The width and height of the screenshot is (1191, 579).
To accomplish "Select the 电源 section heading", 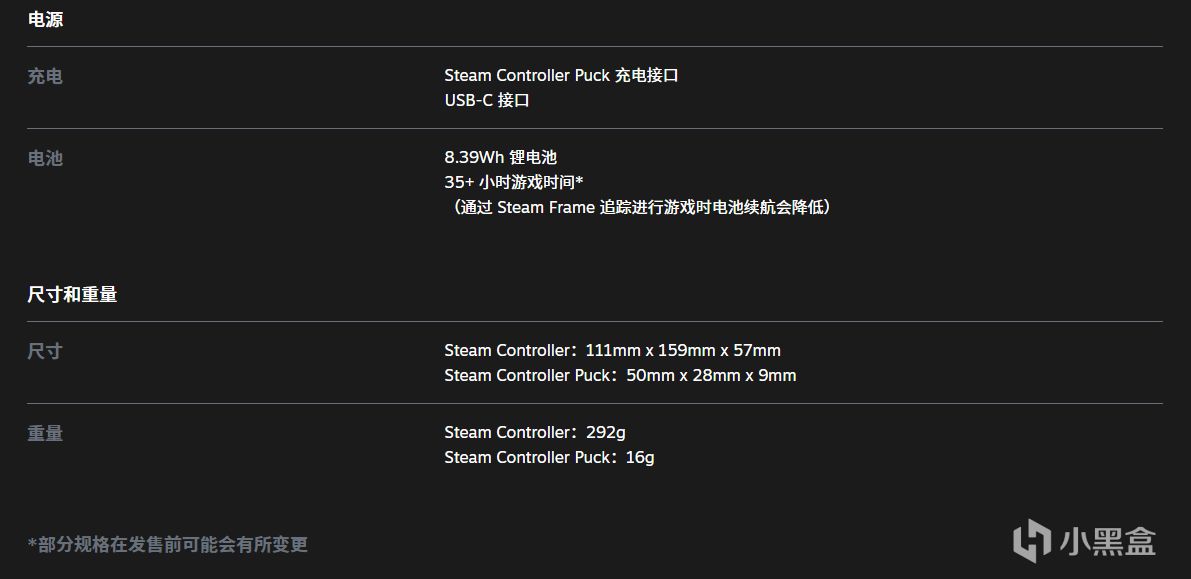I will 45,19.
